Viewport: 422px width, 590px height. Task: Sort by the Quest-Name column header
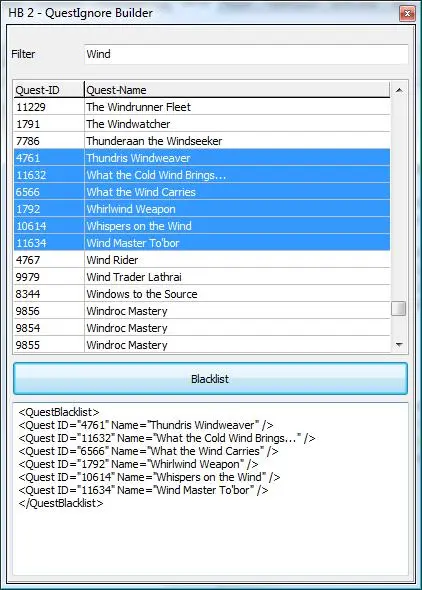coord(237,90)
